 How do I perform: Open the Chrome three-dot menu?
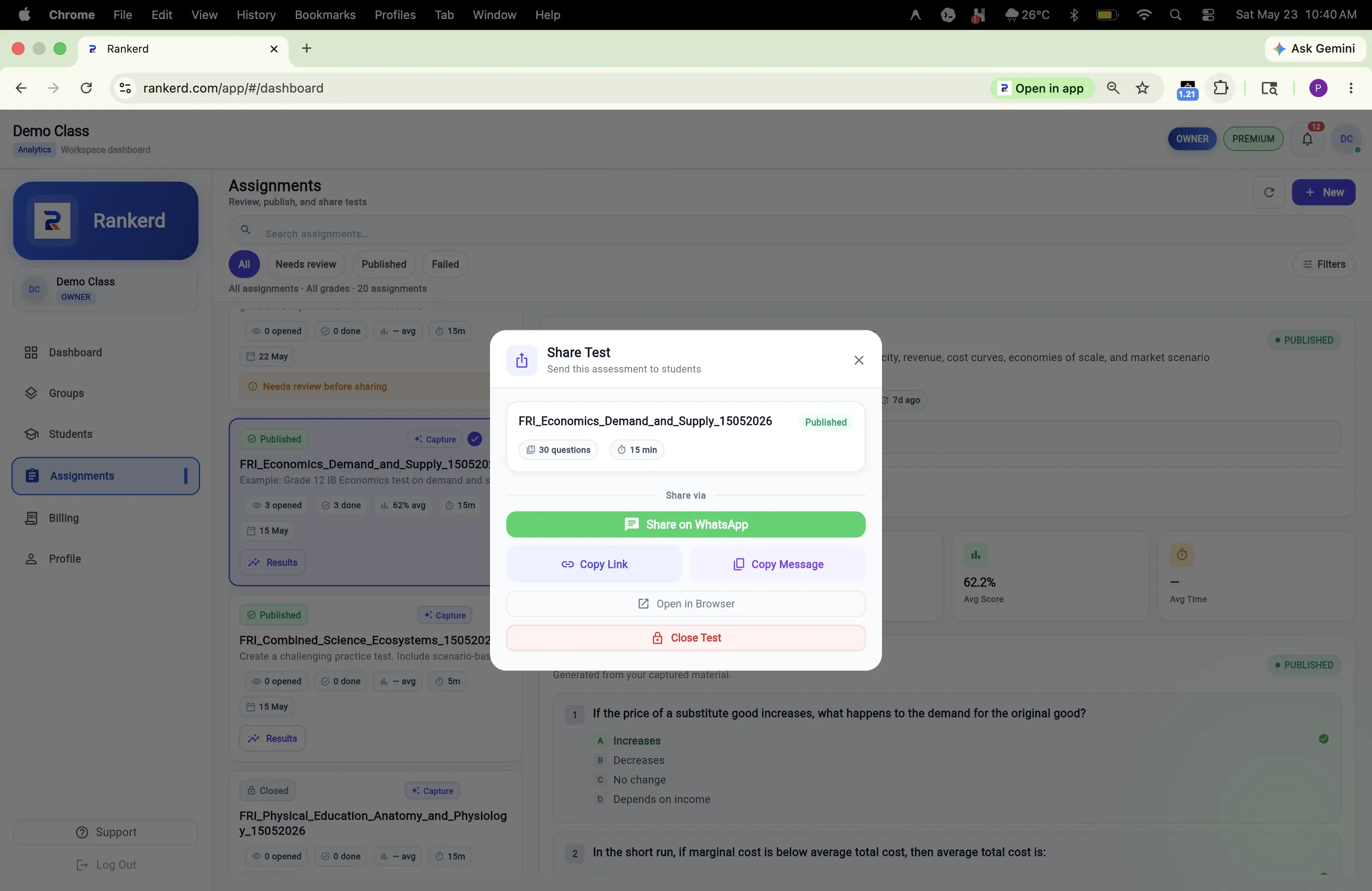point(1351,88)
